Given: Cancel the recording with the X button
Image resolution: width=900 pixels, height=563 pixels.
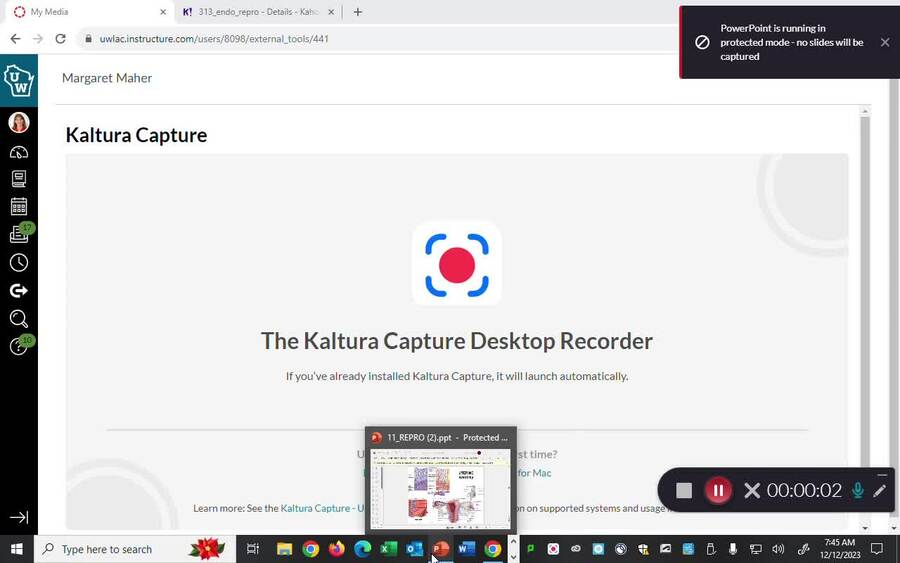Looking at the screenshot, I should pyautogui.click(x=752, y=491).
